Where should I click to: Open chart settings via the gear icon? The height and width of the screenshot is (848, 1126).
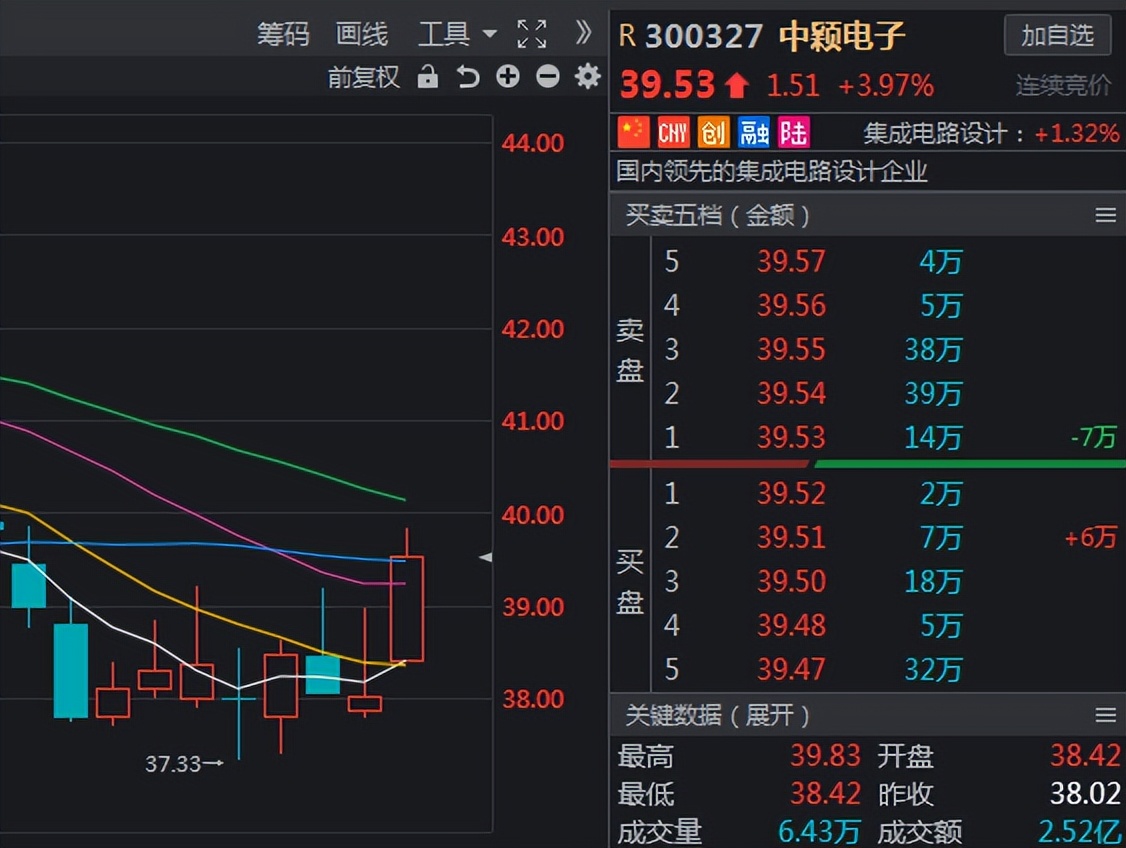tap(588, 76)
